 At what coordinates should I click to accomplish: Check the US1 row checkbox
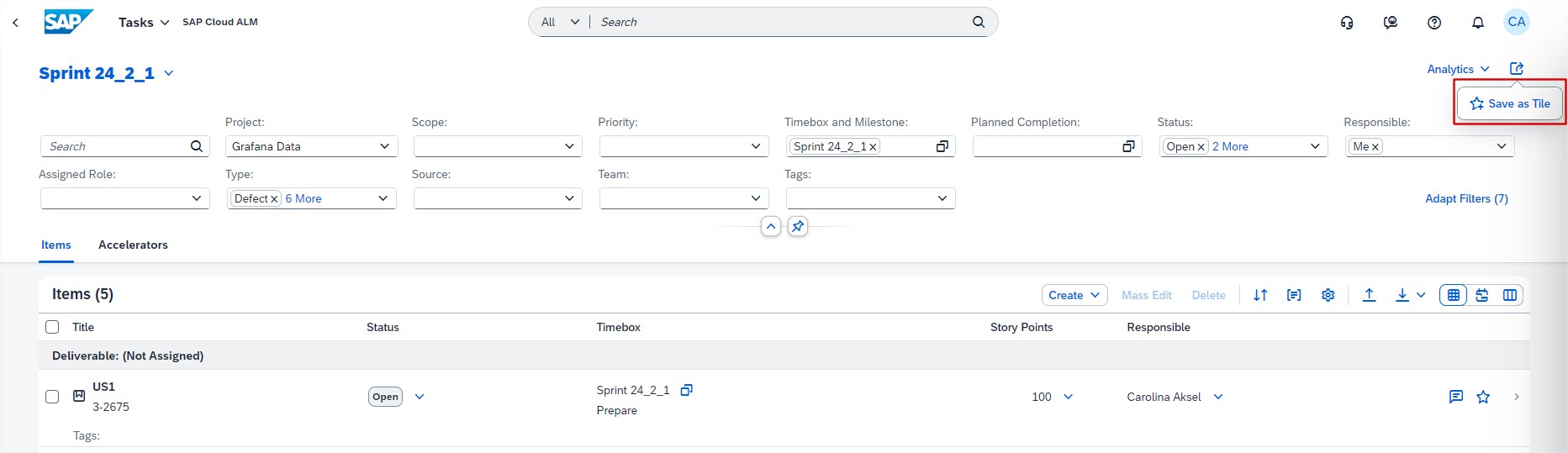(52, 397)
